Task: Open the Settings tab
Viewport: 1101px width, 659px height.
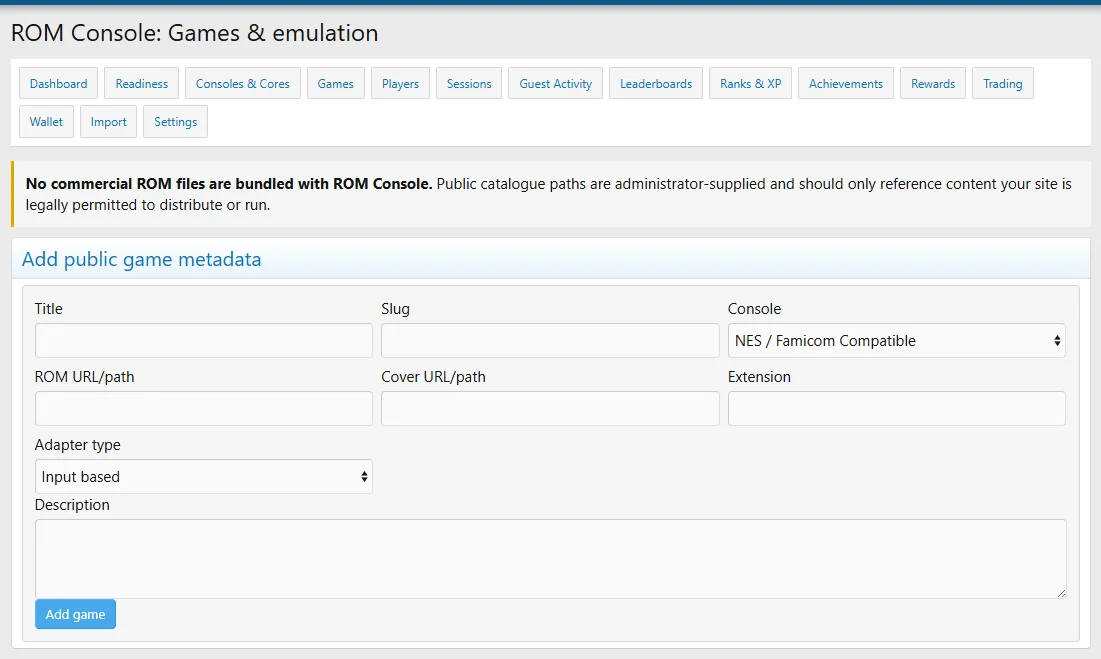Action: (176, 121)
